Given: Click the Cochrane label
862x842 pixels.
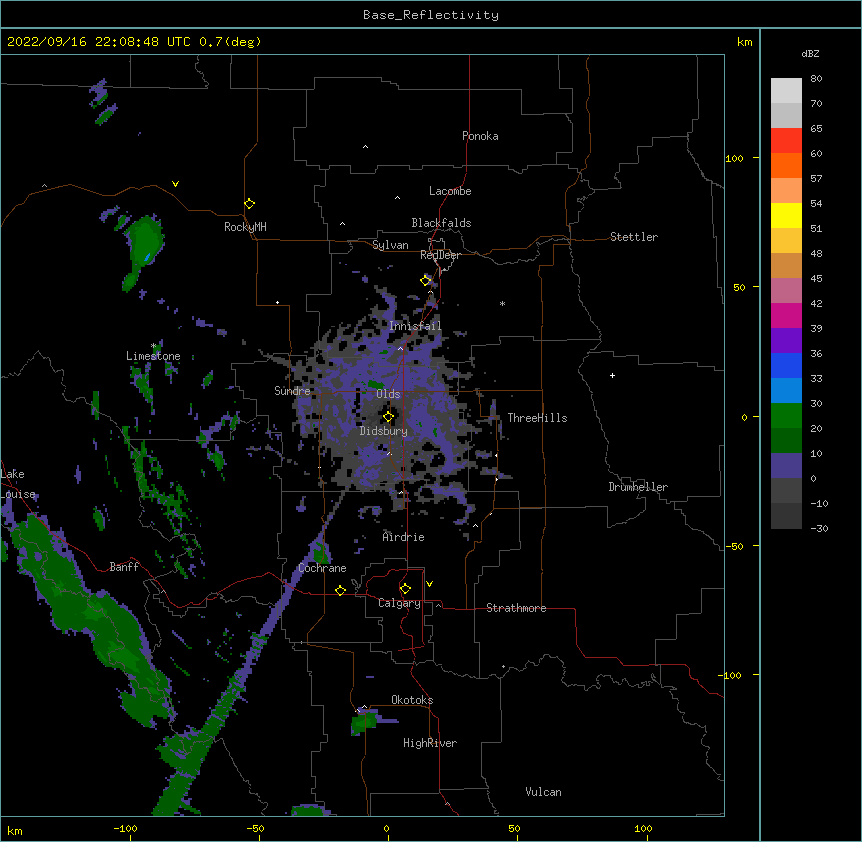Looking at the screenshot, I should coord(322,568).
